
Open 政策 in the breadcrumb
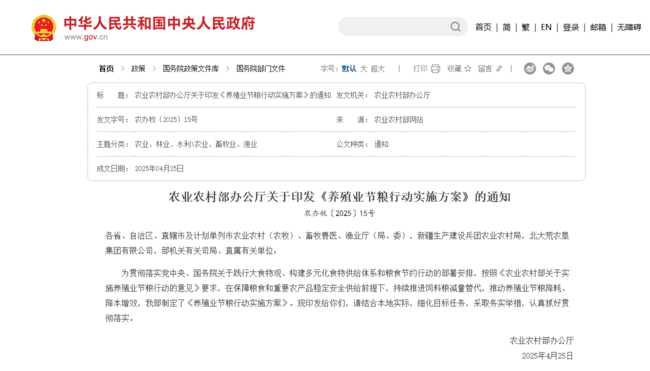tap(138, 69)
